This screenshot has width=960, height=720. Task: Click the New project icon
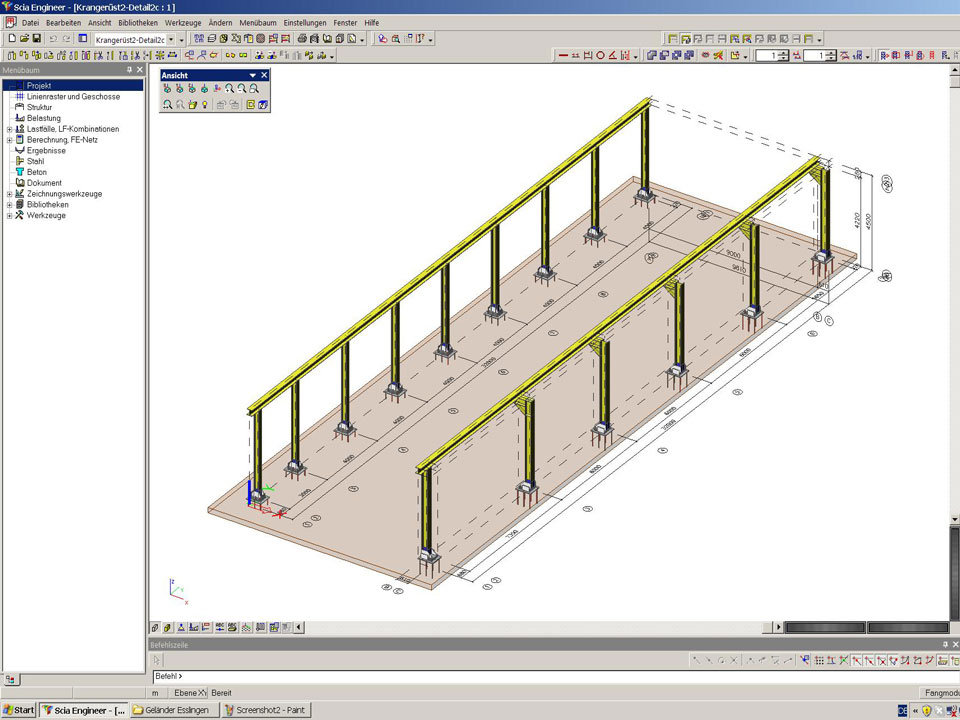click(x=10, y=39)
